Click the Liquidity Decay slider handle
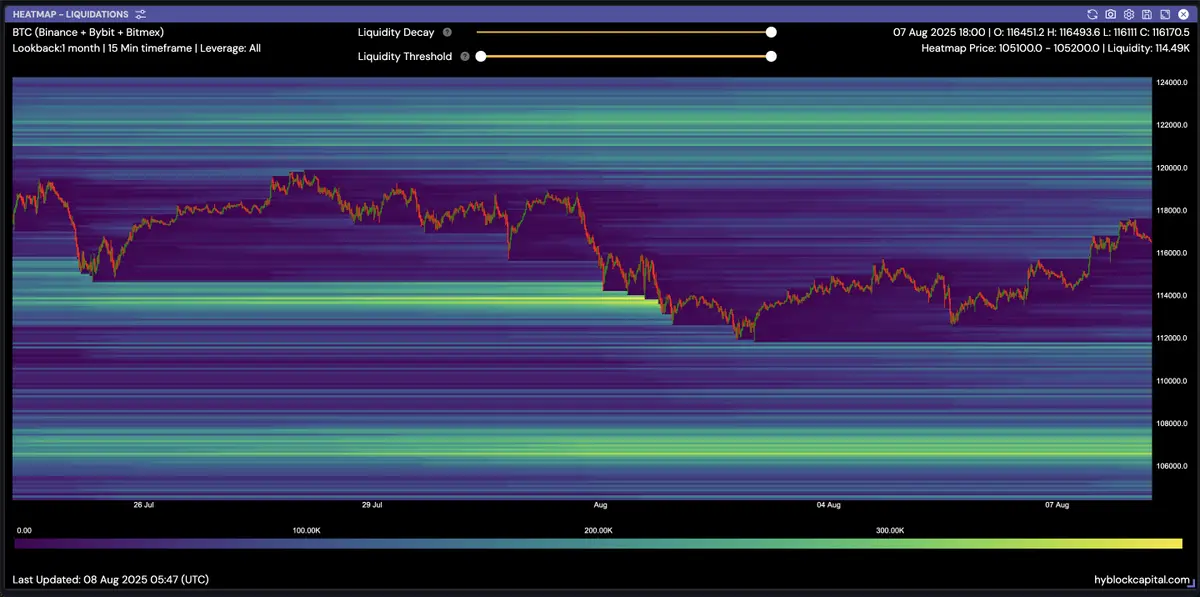 771,32
